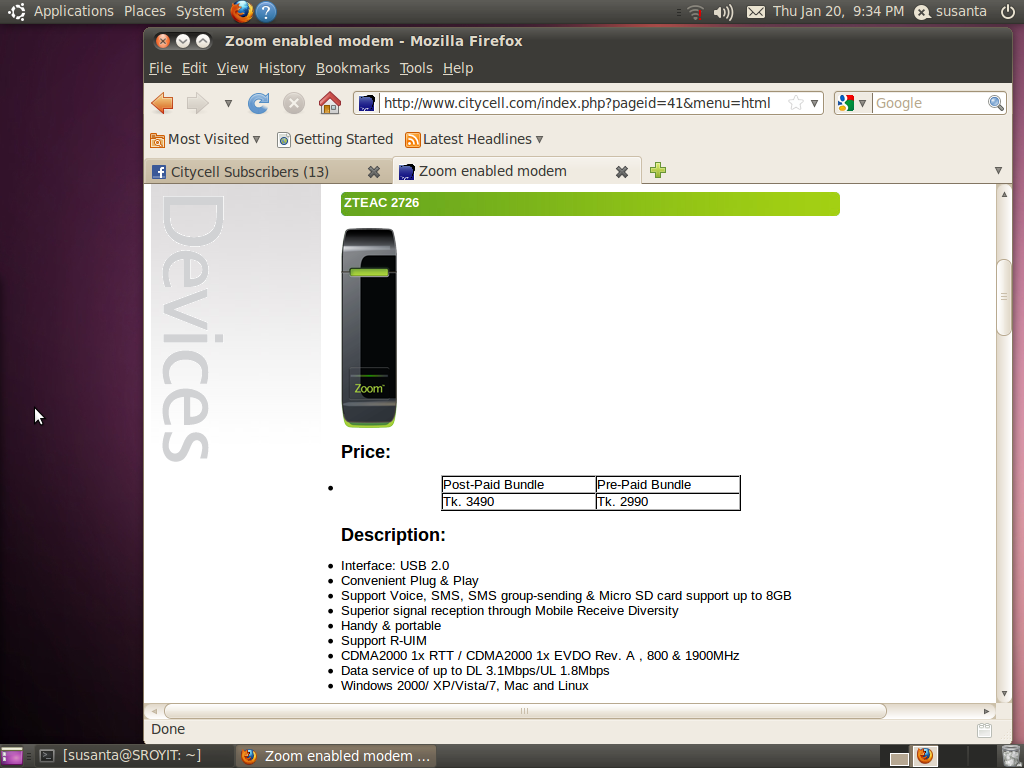Click the scroll right arrow of horizontal scrollbar
Image resolution: width=1024 pixels, height=768 pixels.
tap(986, 711)
